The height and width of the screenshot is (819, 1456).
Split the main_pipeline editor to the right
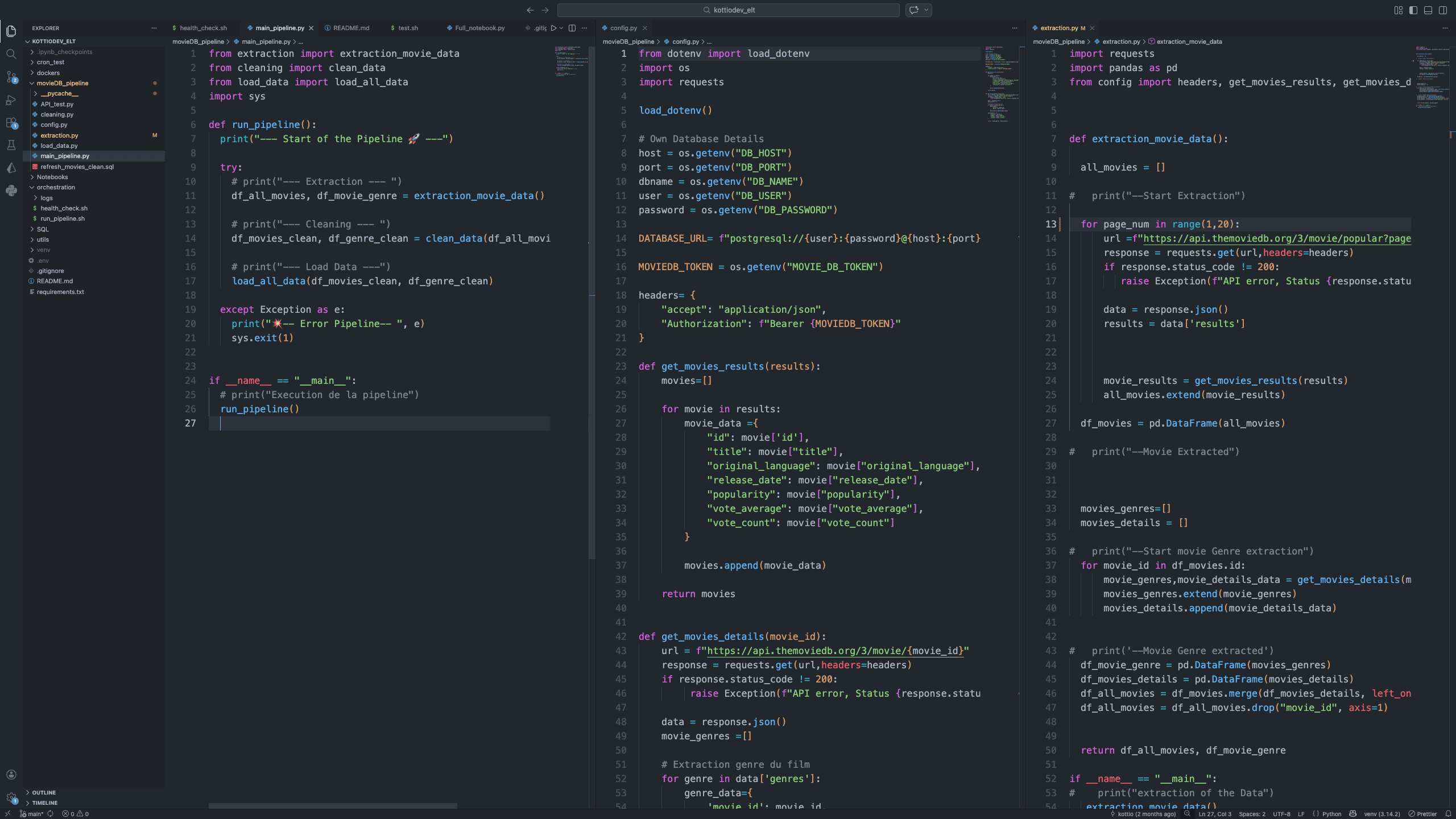coord(572,28)
